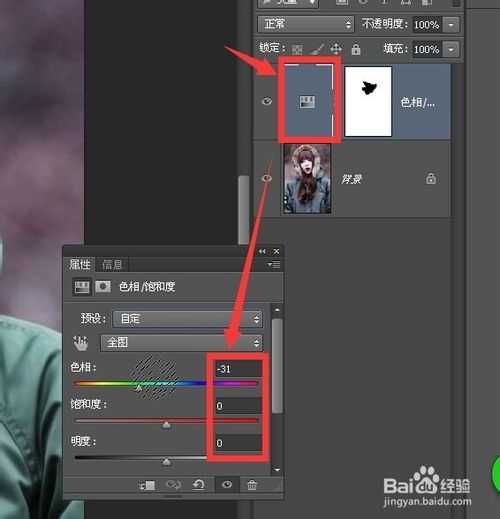Screen dimensions: 500x519
Task: Close the properties panel
Action: point(276,251)
